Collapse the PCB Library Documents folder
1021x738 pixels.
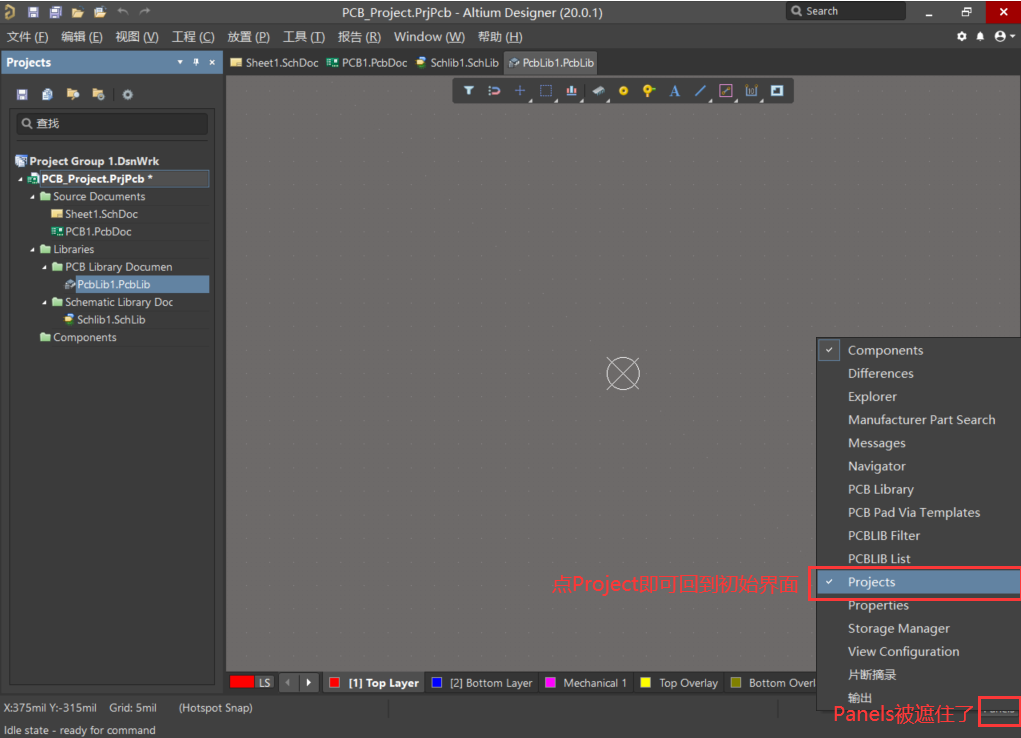[x=44, y=267]
